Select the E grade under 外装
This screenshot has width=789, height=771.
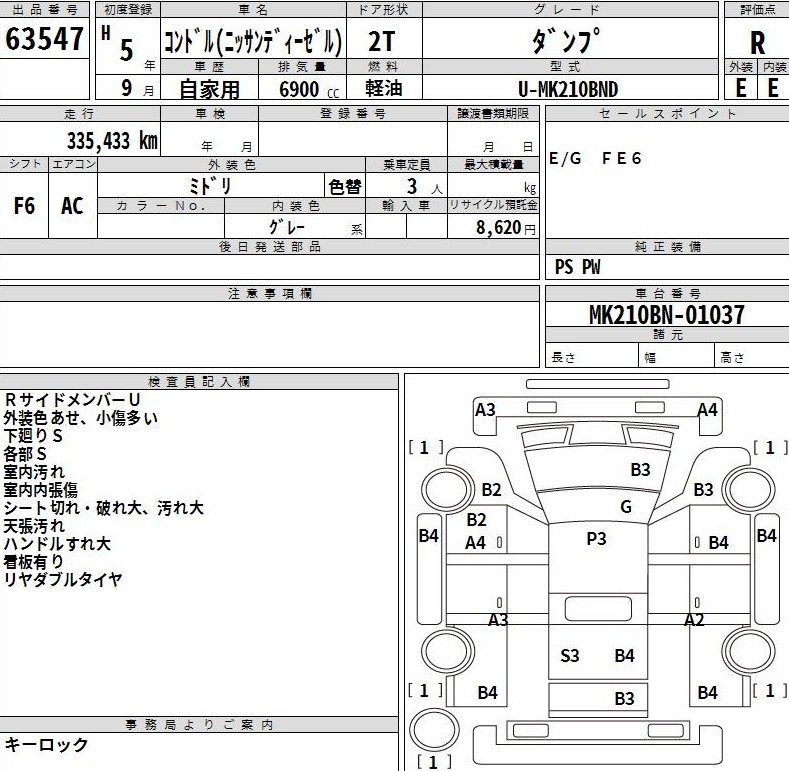[x=741, y=88]
